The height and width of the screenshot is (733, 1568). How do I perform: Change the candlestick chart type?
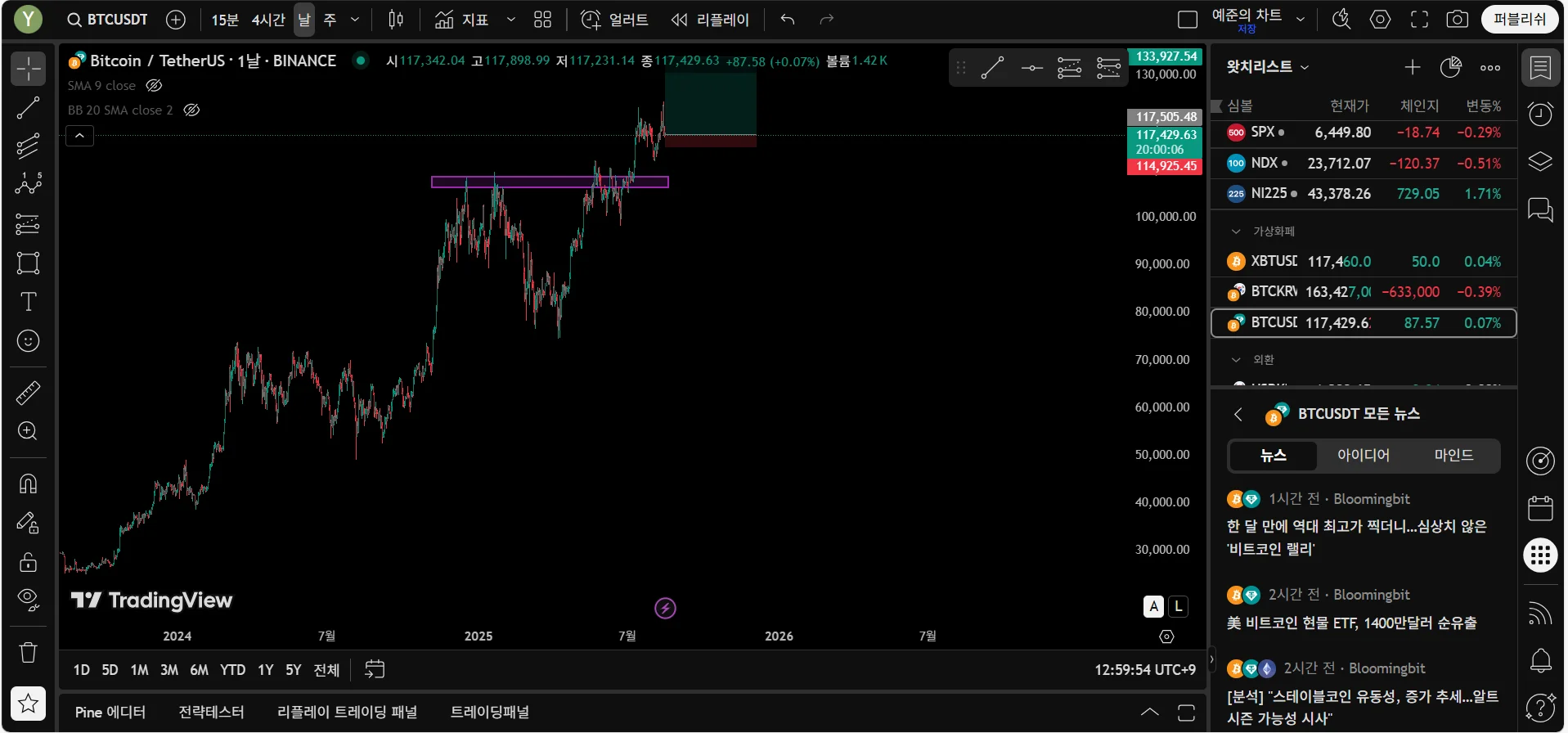click(396, 20)
